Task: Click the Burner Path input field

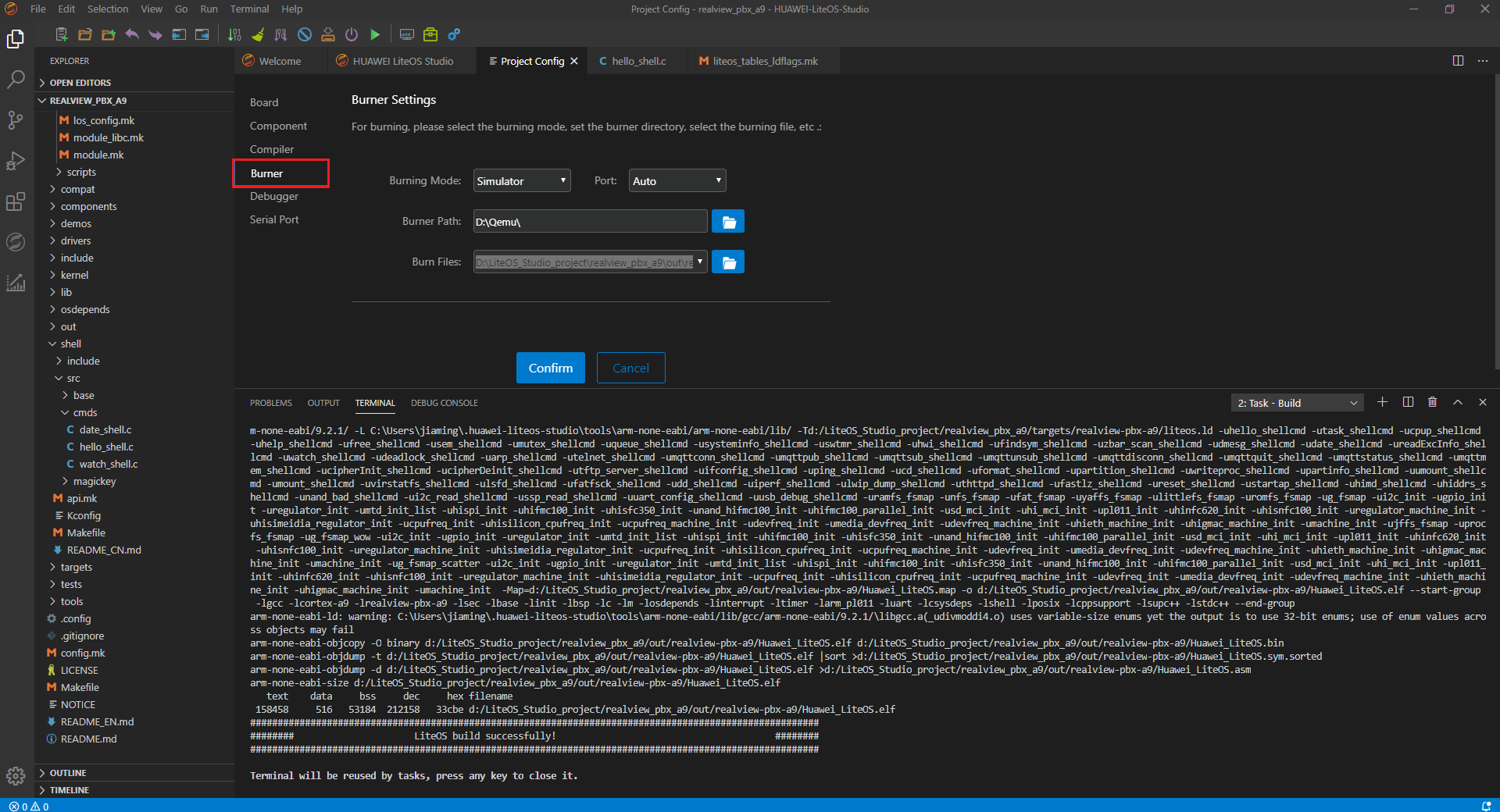Action: pyautogui.click(x=591, y=222)
